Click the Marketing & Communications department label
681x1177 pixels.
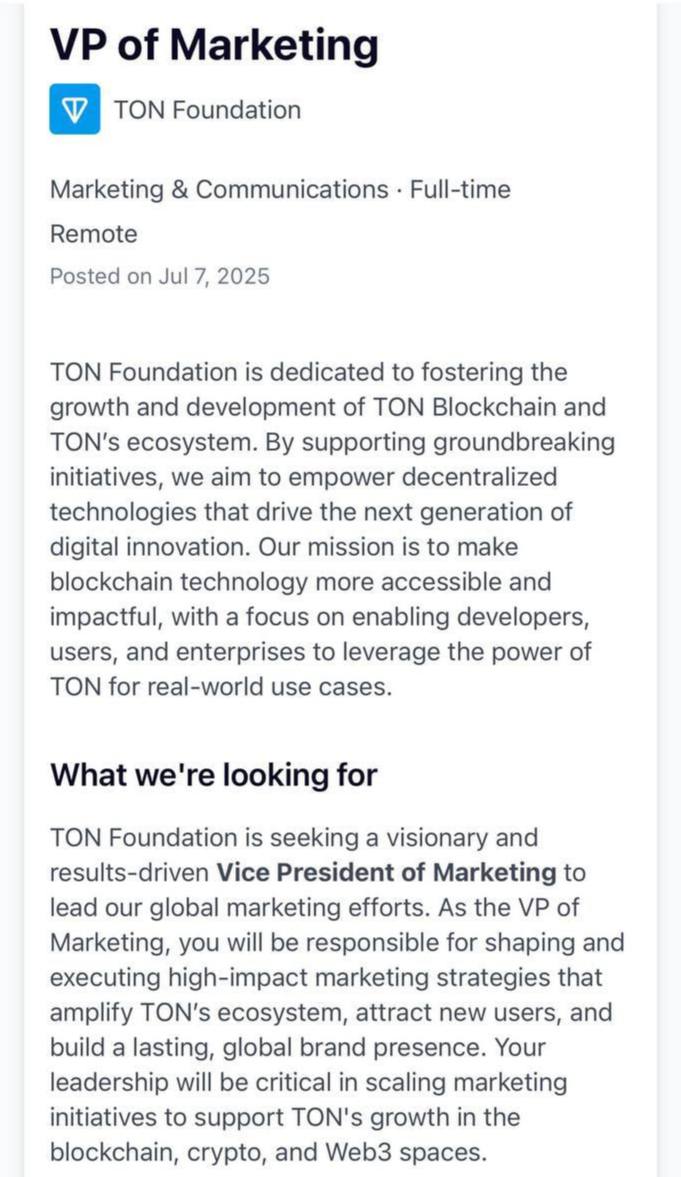(219, 189)
